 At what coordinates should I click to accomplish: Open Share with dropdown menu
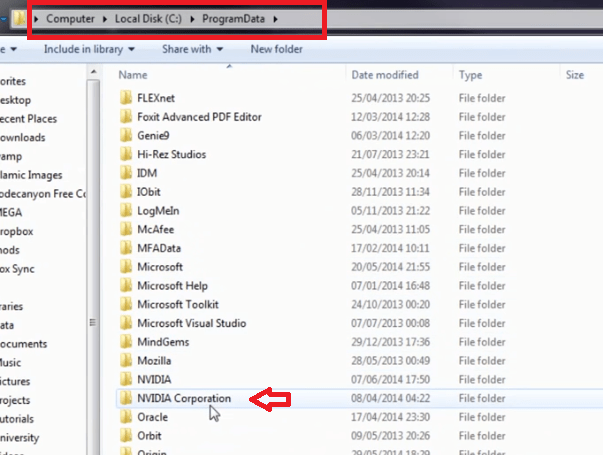pos(192,49)
